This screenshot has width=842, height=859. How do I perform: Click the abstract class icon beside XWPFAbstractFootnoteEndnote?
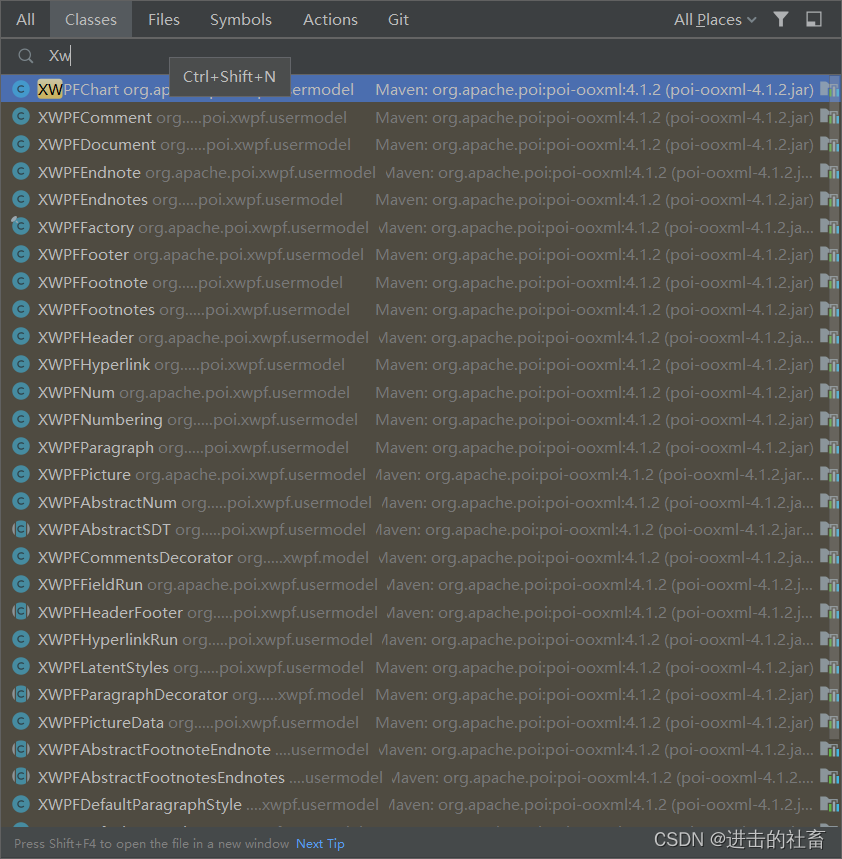click(x=21, y=749)
